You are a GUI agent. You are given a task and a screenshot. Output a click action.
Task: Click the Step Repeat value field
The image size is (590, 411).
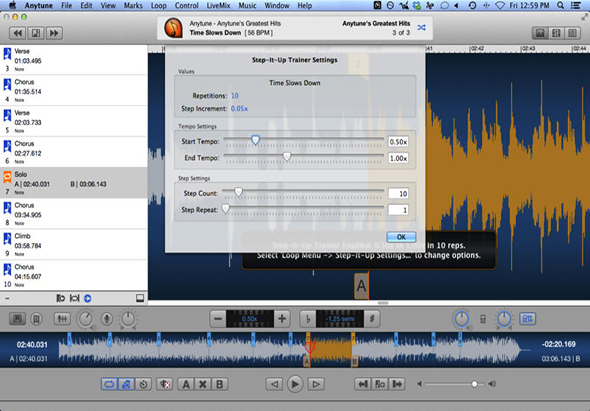point(398,210)
